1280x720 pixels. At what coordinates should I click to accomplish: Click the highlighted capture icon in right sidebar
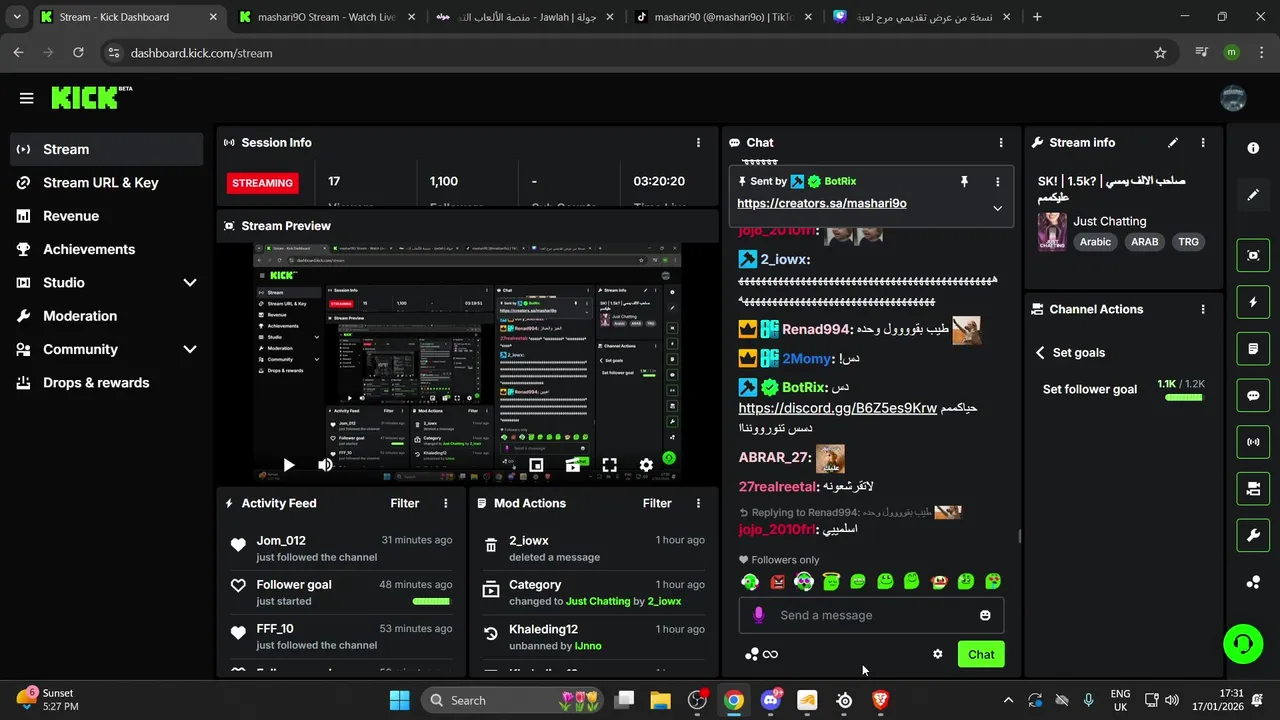coord(1253,255)
